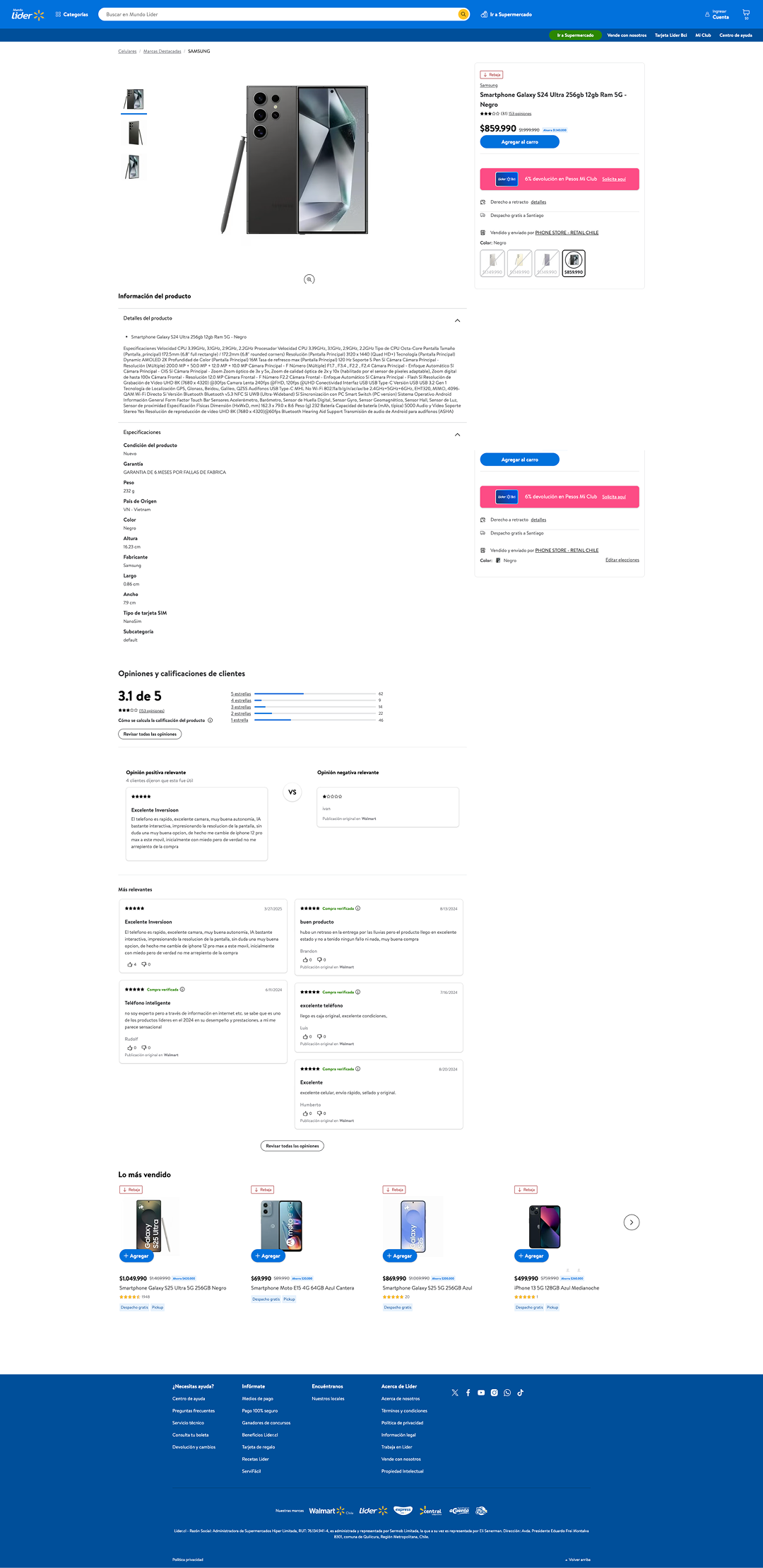Click green Ir a Supermercado pill
This screenshot has height=1568, width=763.
pyautogui.click(x=575, y=35)
